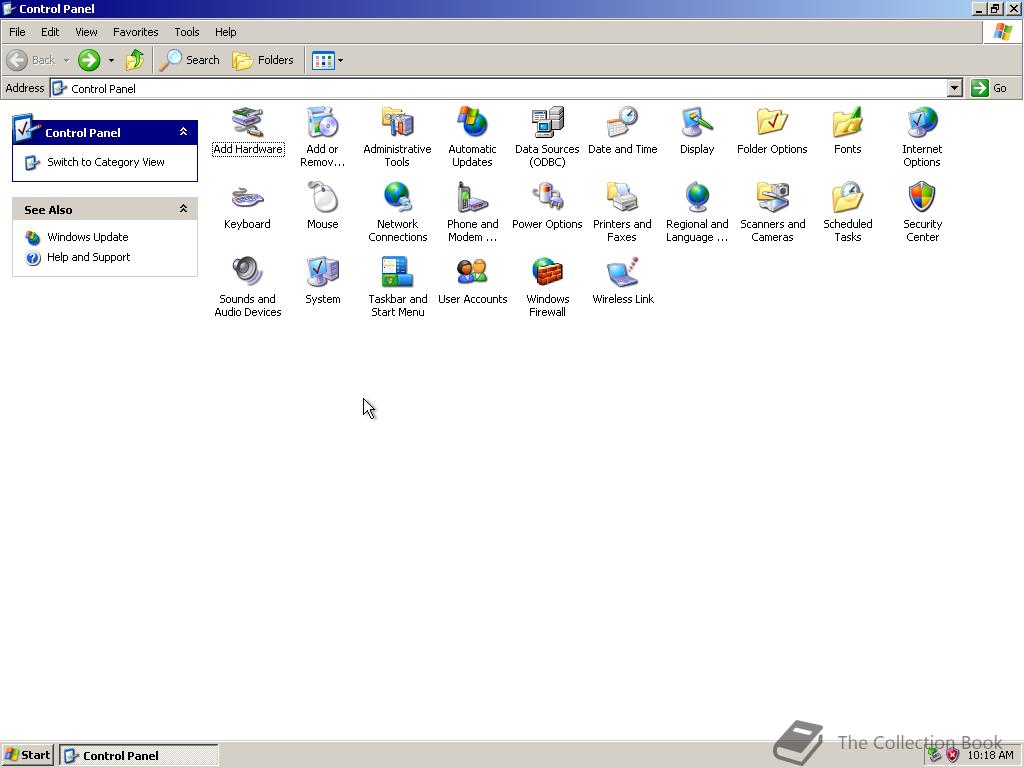Open Date and Time settings
1024x768 pixels.
(622, 131)
